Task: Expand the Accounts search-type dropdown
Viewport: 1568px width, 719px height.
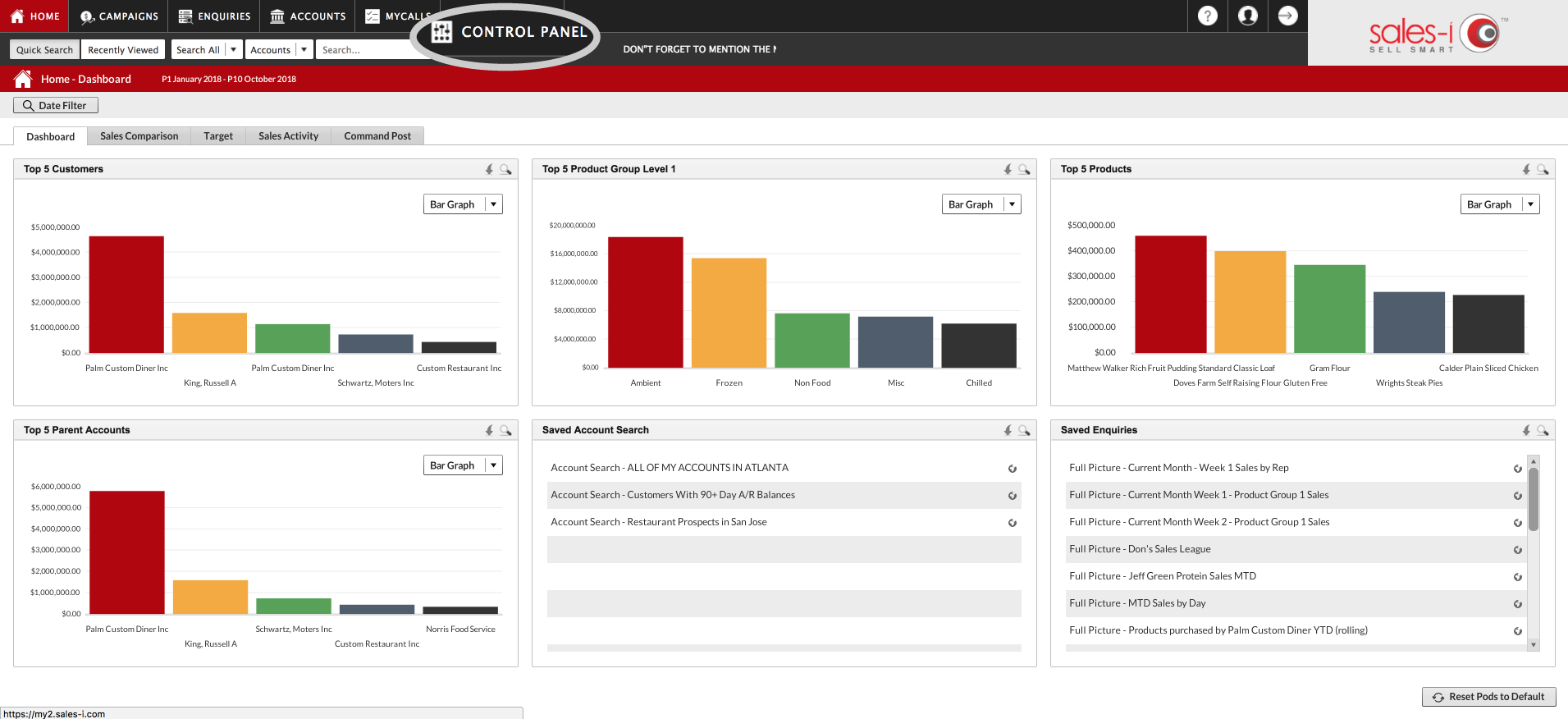Action: coord(304,50)
